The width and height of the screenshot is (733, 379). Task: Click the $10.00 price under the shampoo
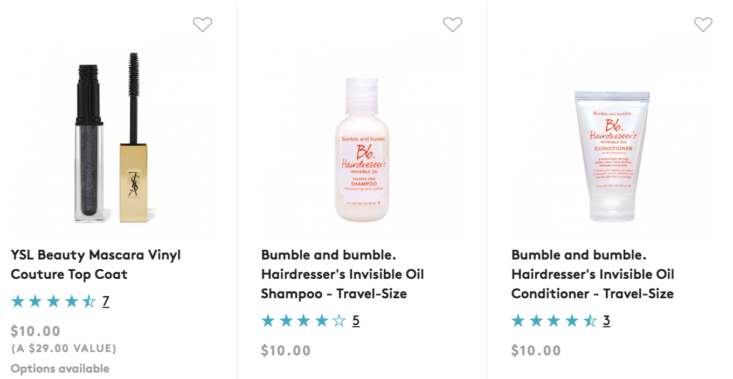tap(286, 351)
